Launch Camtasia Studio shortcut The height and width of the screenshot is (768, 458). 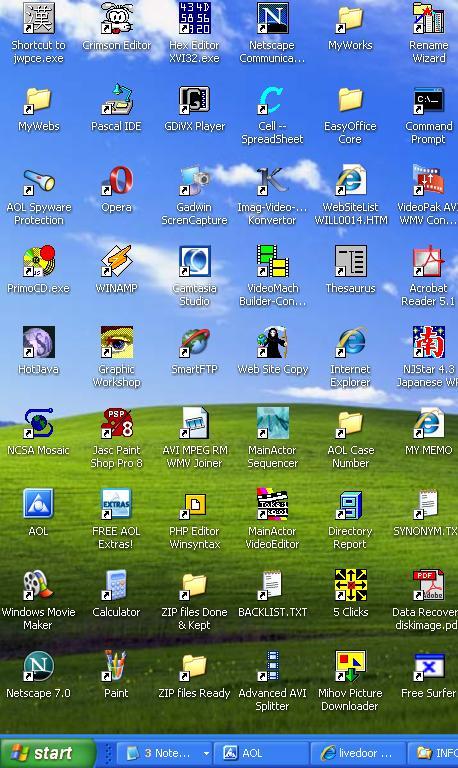pos(194,262)
